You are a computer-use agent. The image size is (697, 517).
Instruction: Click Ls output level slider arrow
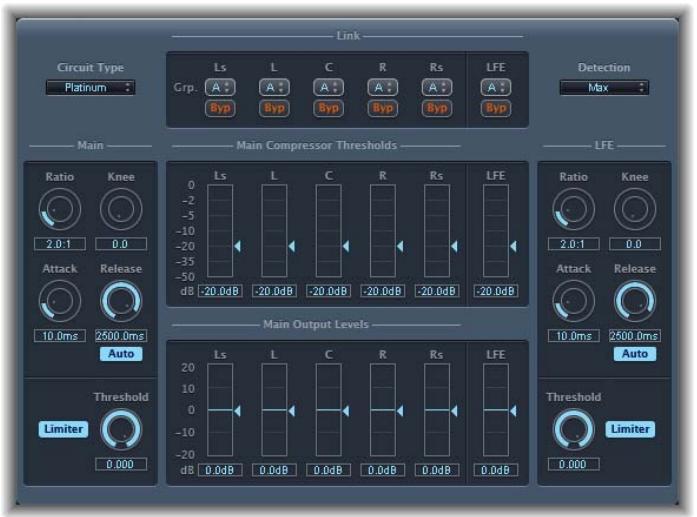[x=237, y=411]
